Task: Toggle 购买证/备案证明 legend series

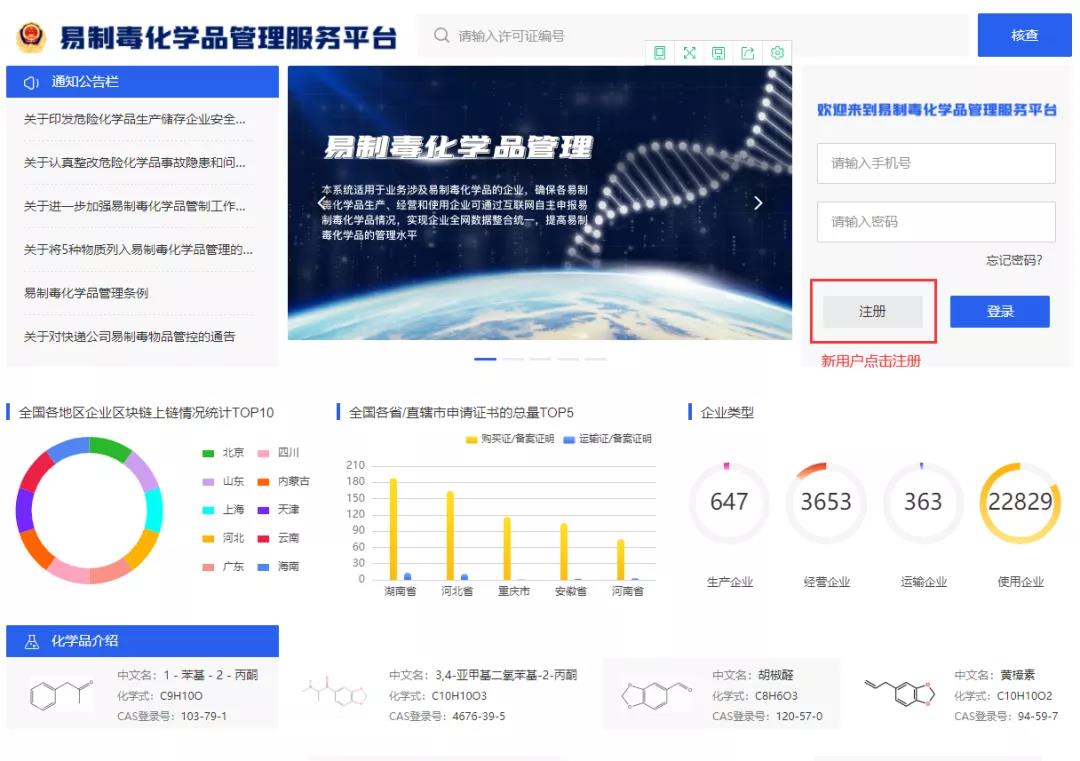Action: pyautogui.click(x=508, y=439)
